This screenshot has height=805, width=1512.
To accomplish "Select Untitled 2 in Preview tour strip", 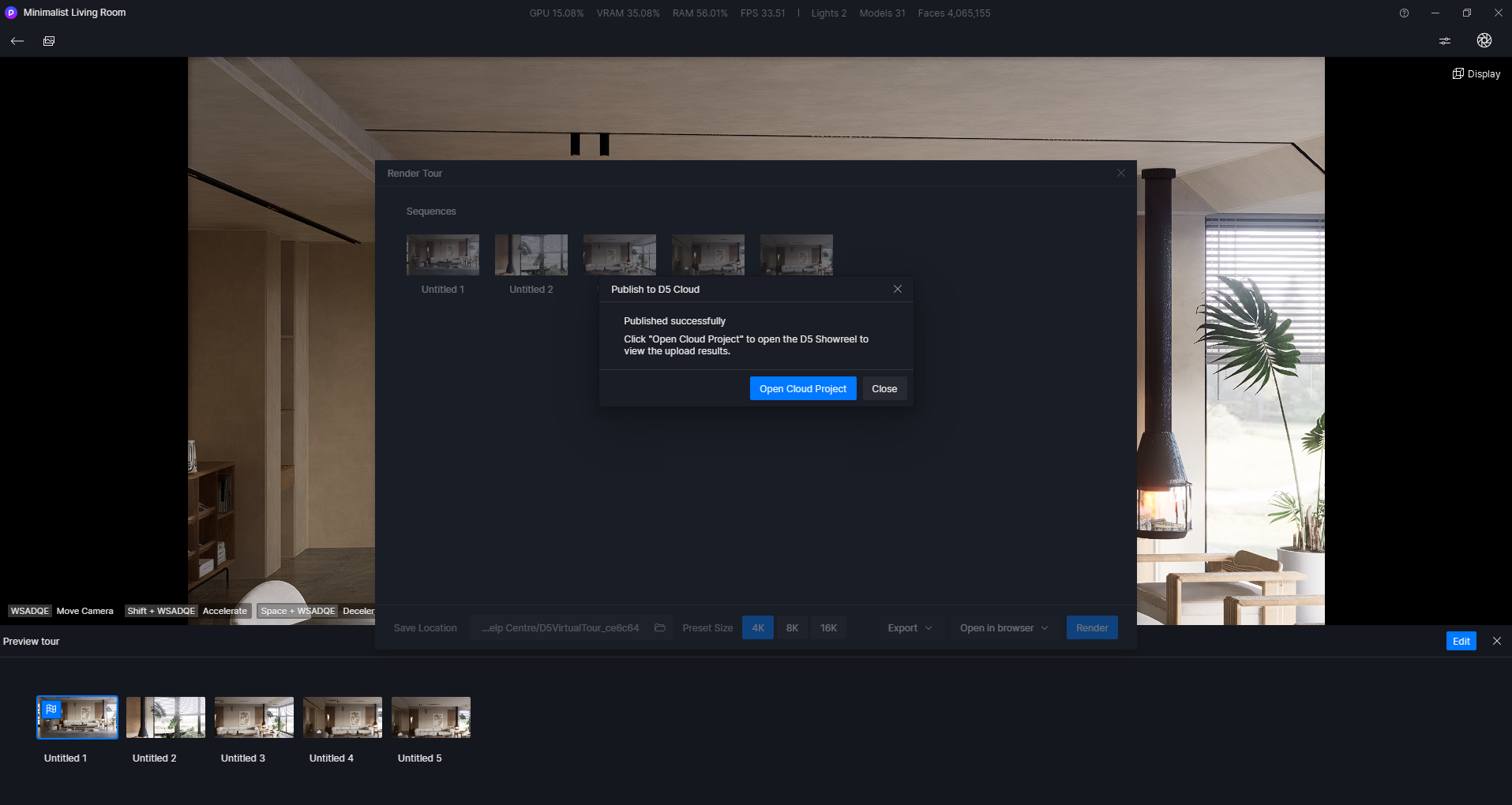I will 166,717.
